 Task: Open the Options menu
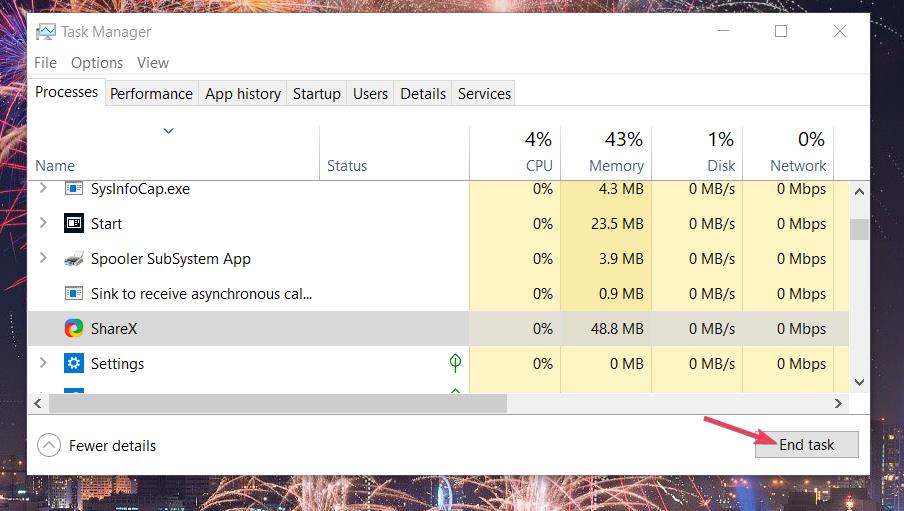[97, 62]
